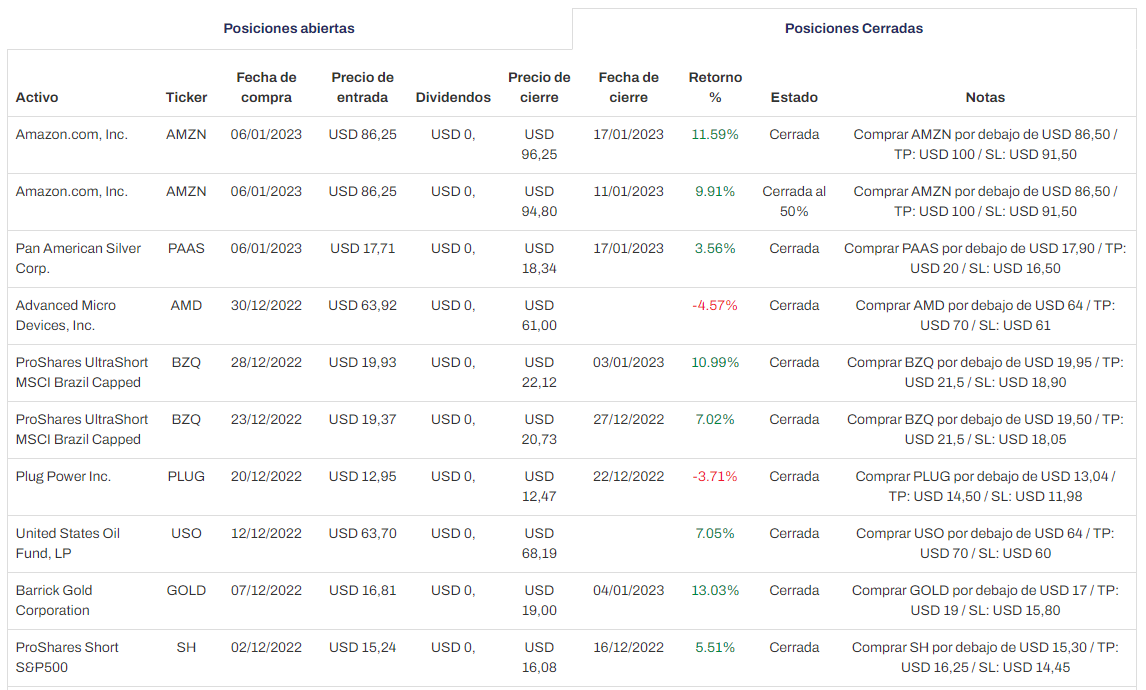Click the USO ticker cell
The height and width of the screenshot is (690, 1146).
tap(186, 534)
